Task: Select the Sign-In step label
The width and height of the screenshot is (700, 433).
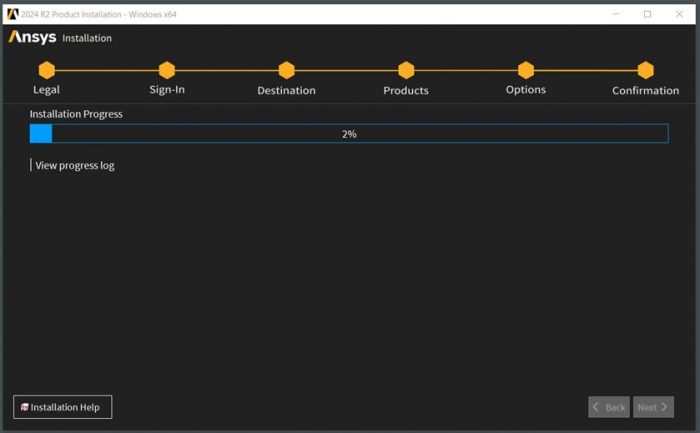Action: click(x=167, y=90)
